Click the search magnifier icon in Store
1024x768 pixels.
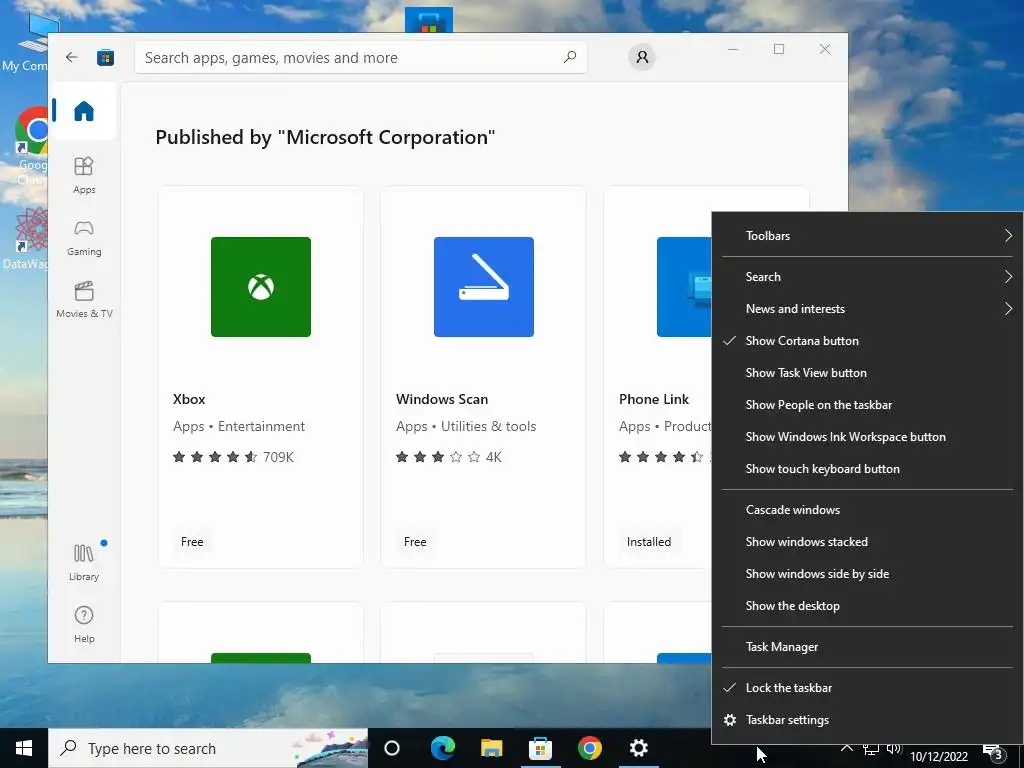pos(569,57)
